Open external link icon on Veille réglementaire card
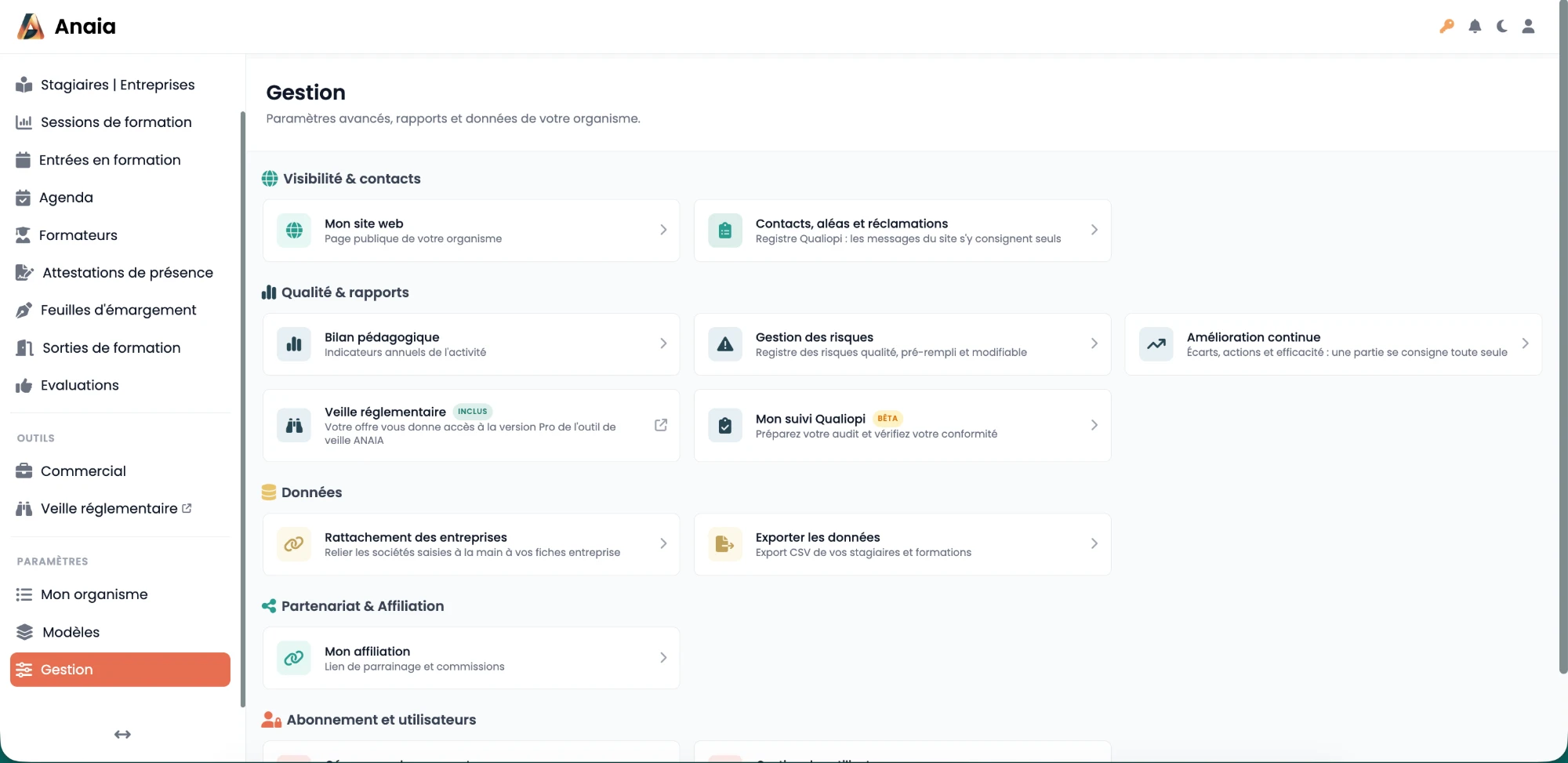 661,425
